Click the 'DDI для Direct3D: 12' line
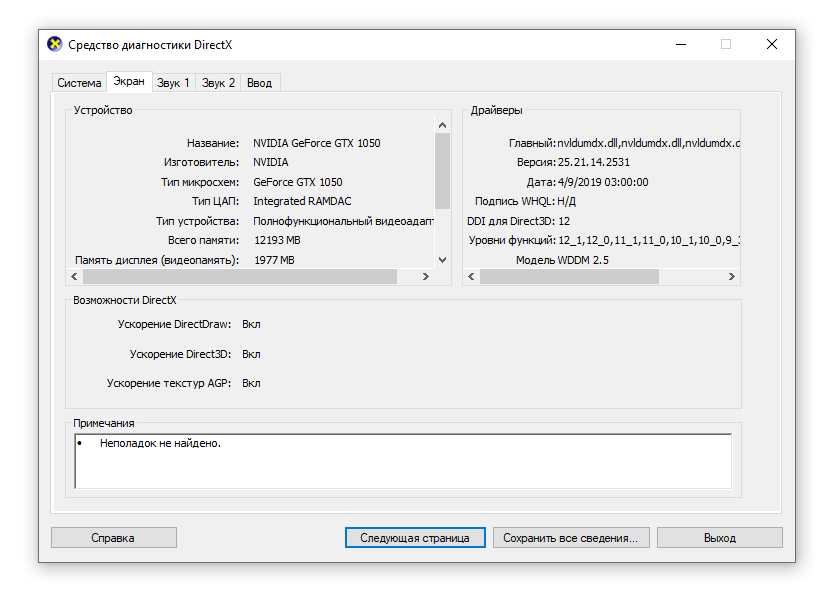Screen dimensions: 837x596 coord(518,221)
